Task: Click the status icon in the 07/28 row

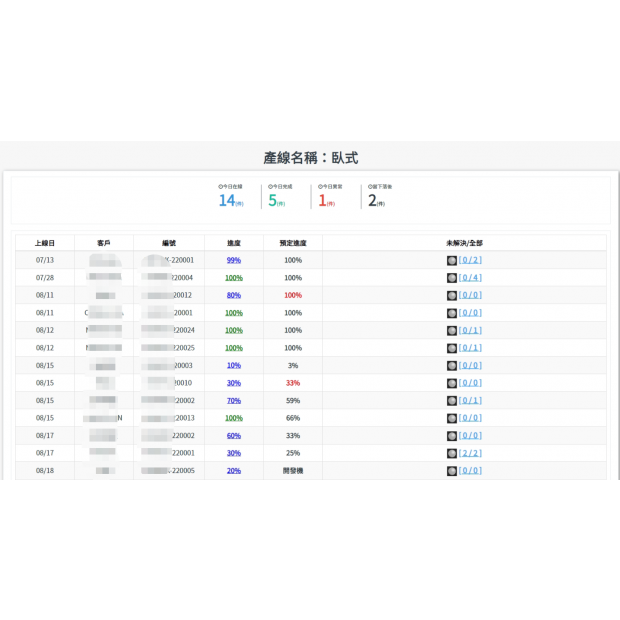Action: coord(452,278)
